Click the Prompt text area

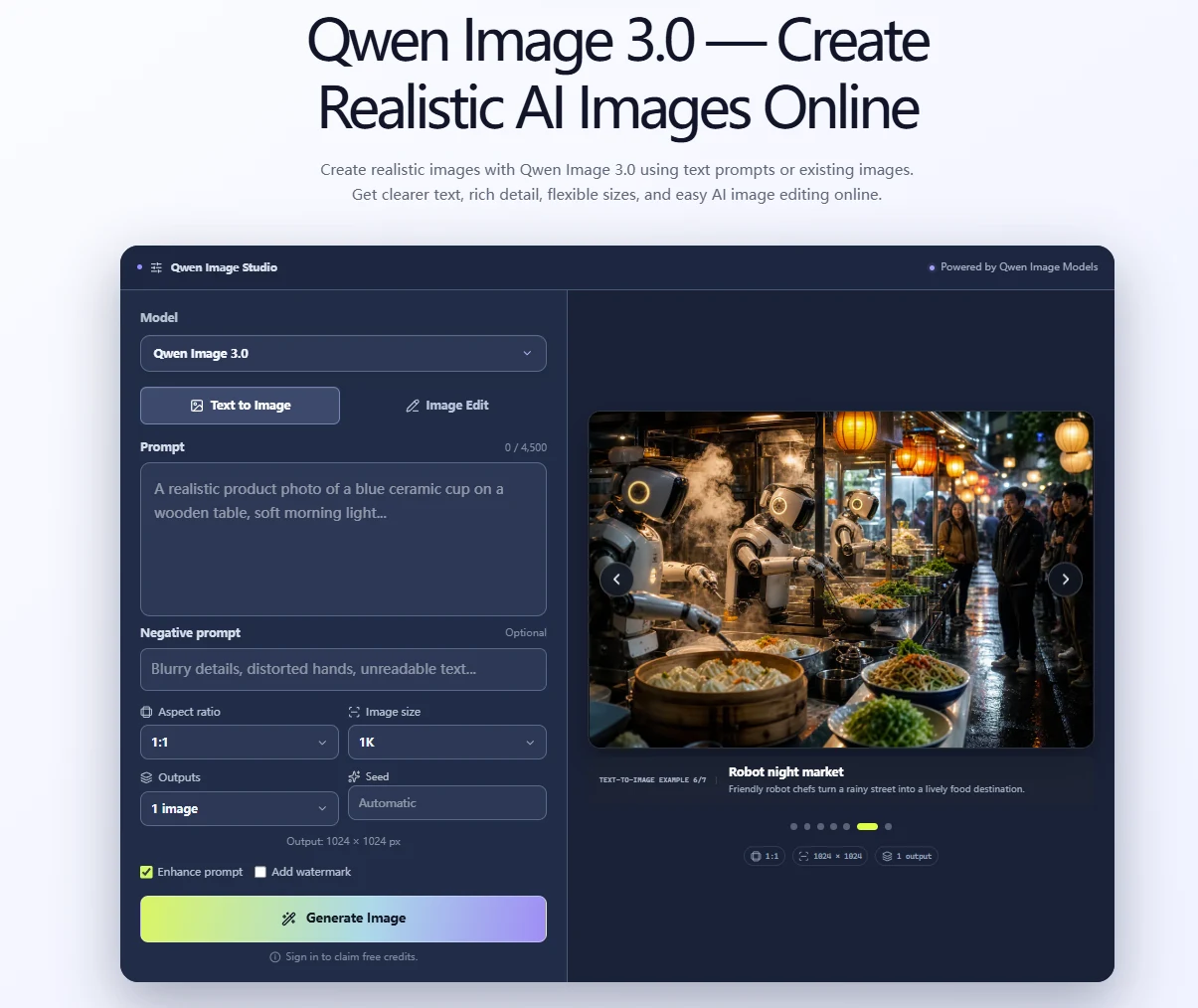pyautogui.click(x=343, y=539)
